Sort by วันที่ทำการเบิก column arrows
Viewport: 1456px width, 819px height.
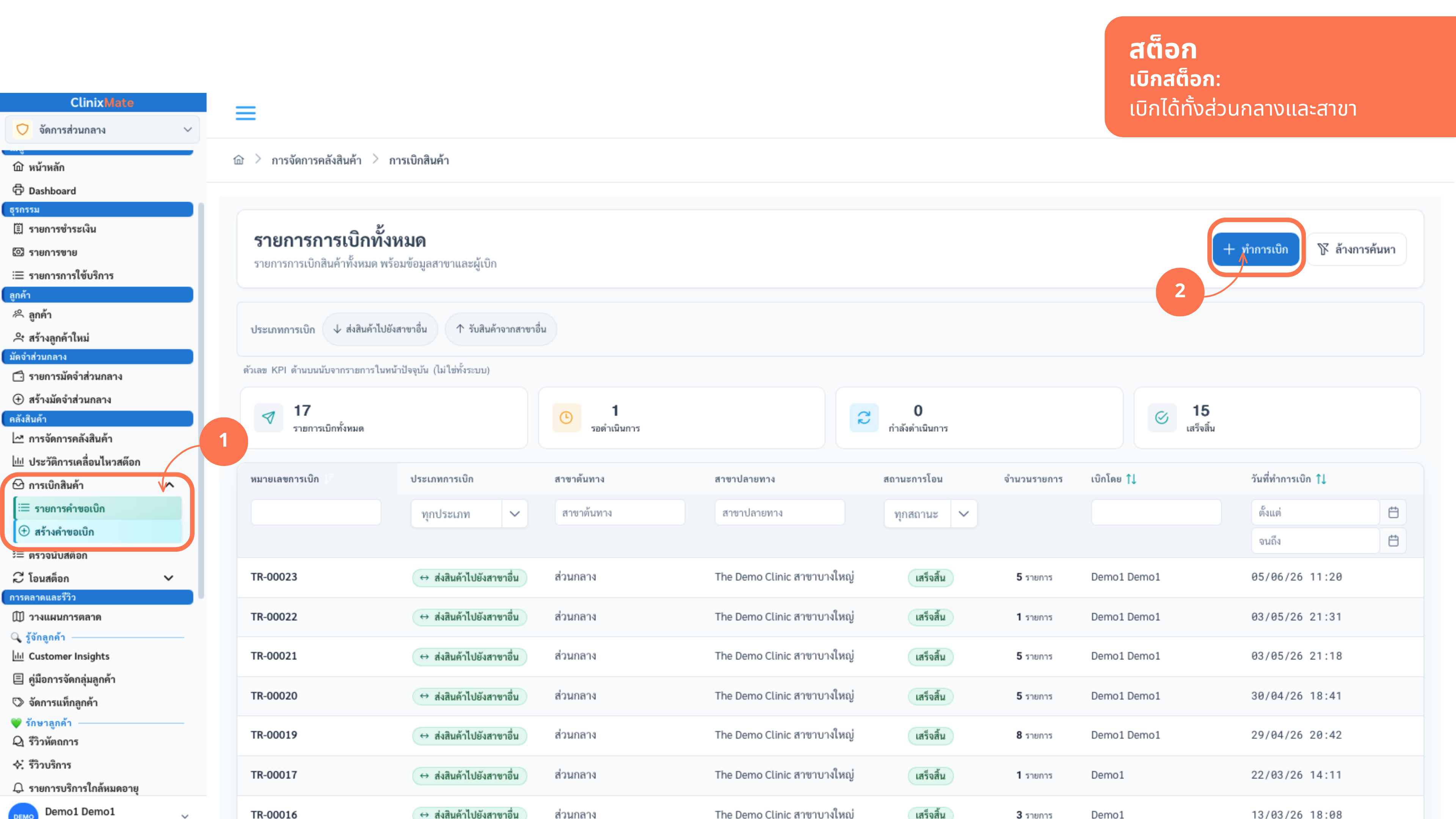tap(1321, 479)
